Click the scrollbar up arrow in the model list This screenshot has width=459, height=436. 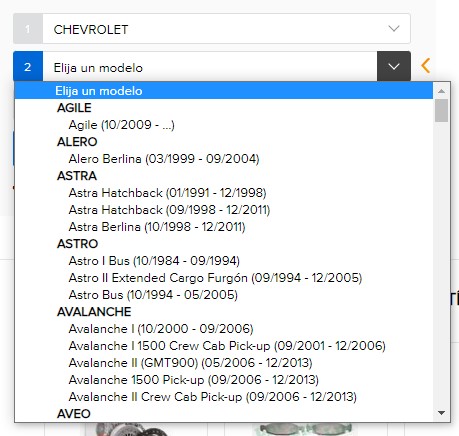click(441, 91)
